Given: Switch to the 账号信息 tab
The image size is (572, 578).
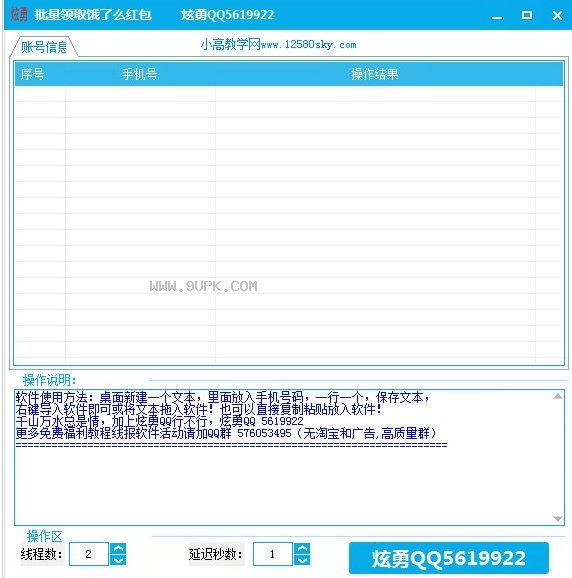Looking at the screenshot, I should (44, 47).
